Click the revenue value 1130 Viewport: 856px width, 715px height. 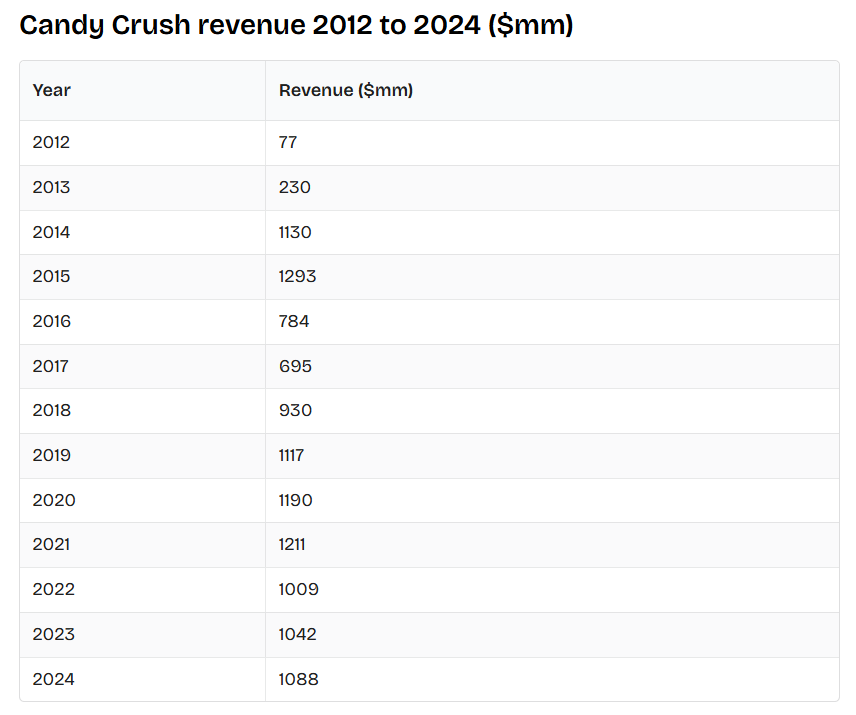coord(295,232)
